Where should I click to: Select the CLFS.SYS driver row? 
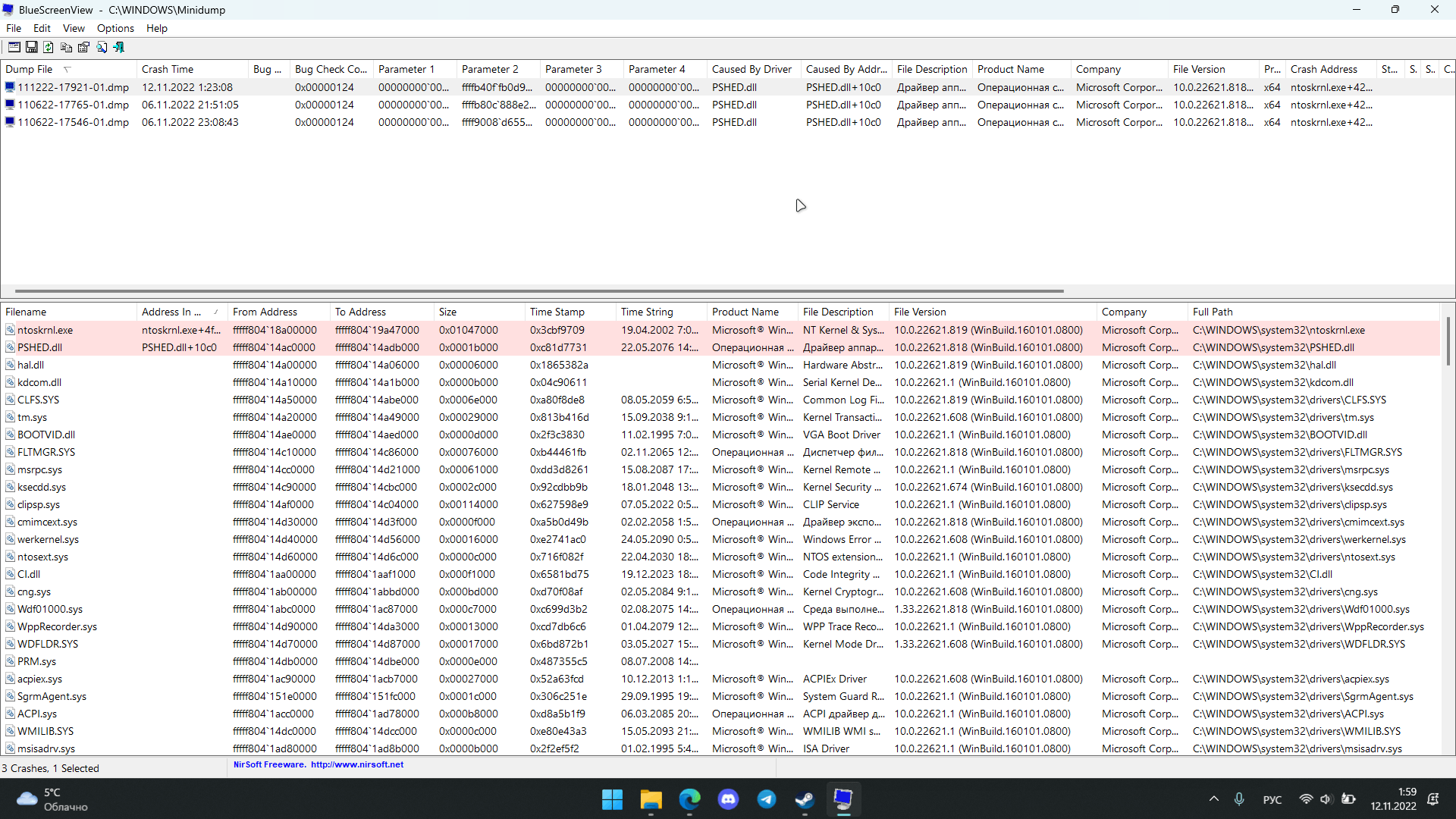click(x=720, y=400)
